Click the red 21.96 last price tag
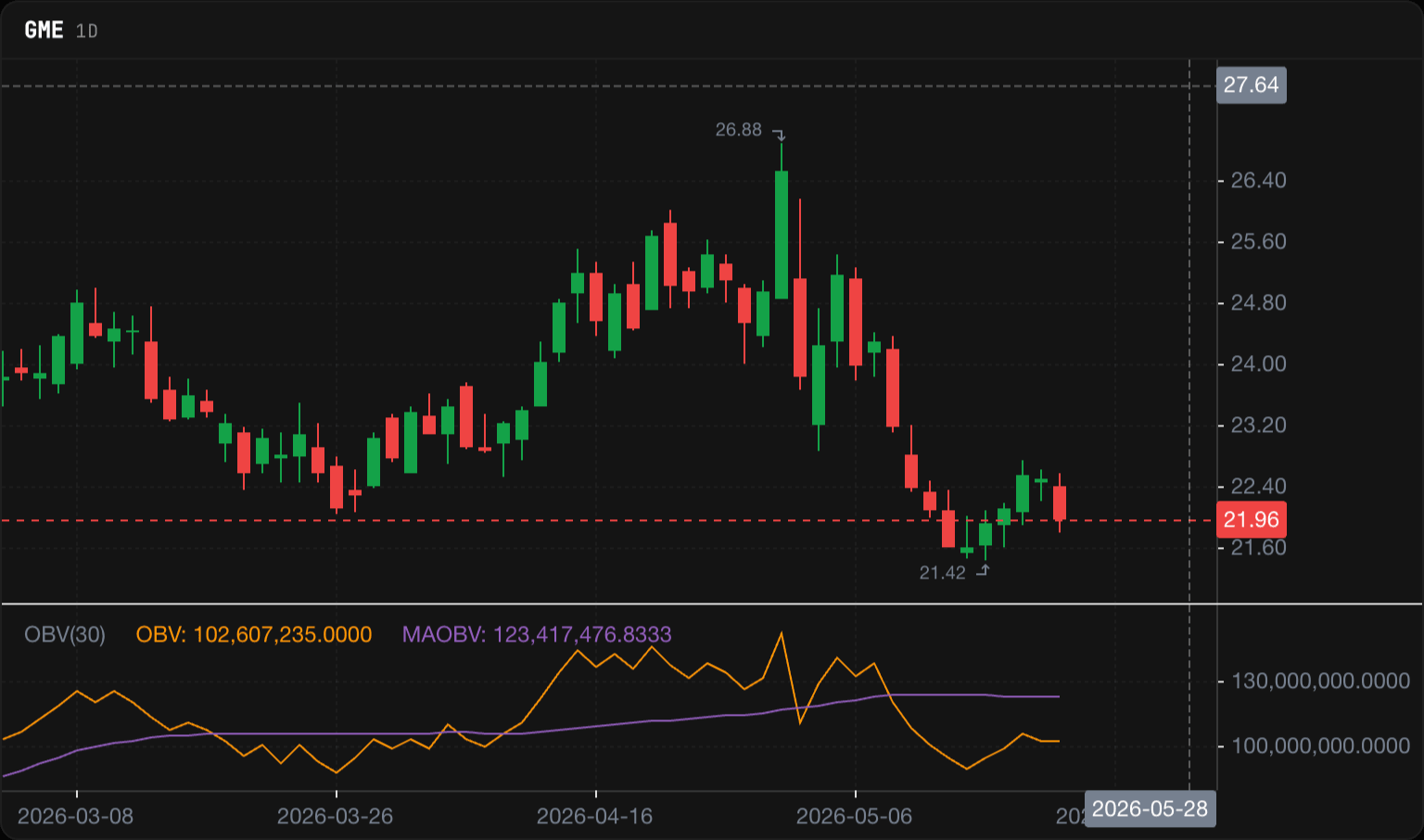 [1251, 520]
